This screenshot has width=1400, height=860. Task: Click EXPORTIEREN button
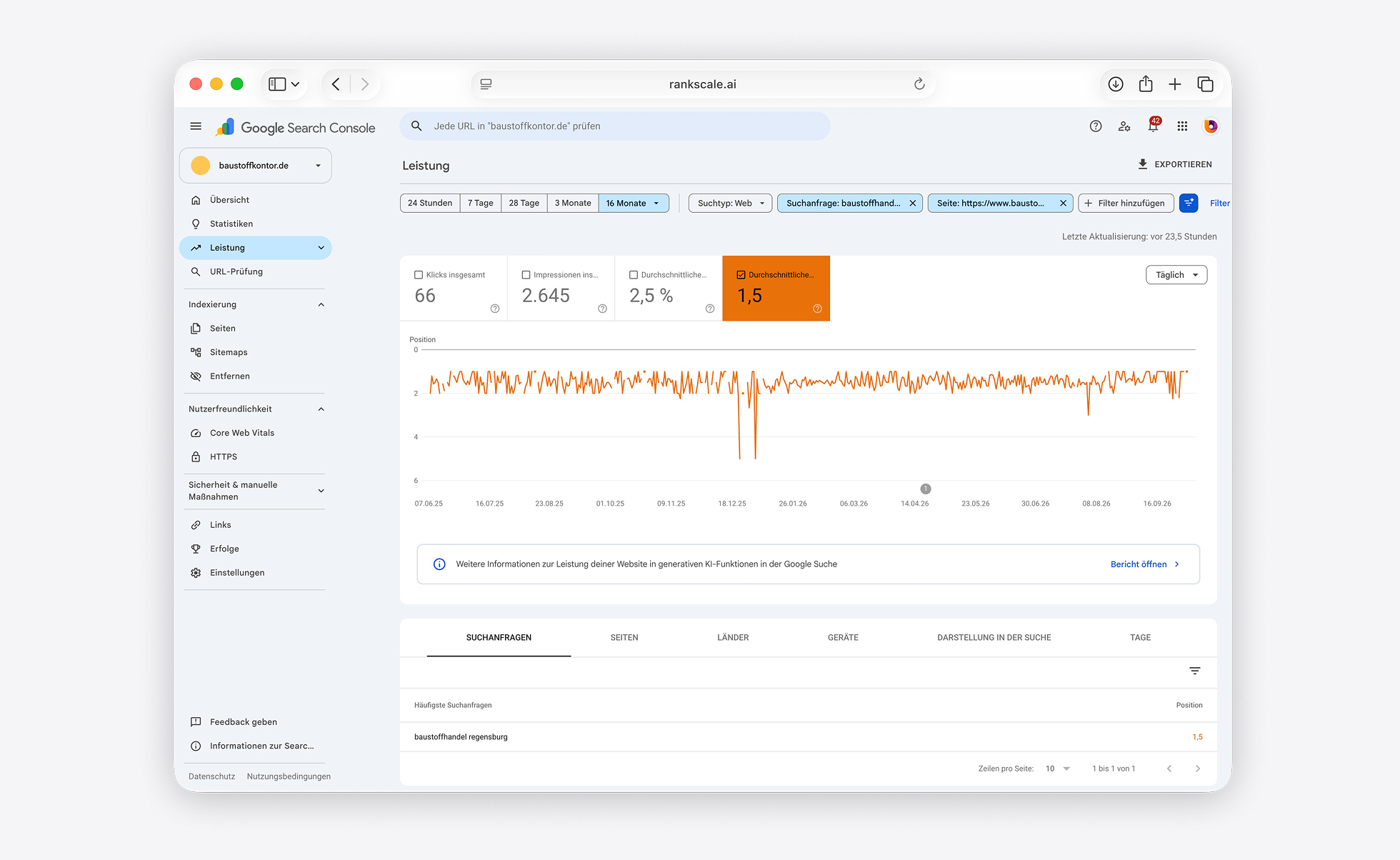[x=1174, y=164]
